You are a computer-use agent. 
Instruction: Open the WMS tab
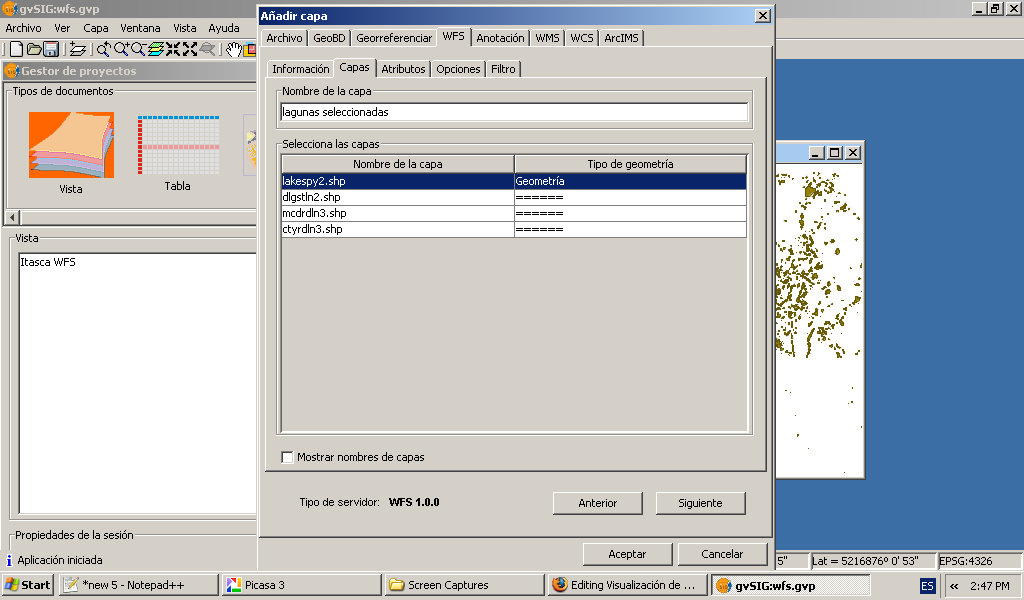coord(547,38)
